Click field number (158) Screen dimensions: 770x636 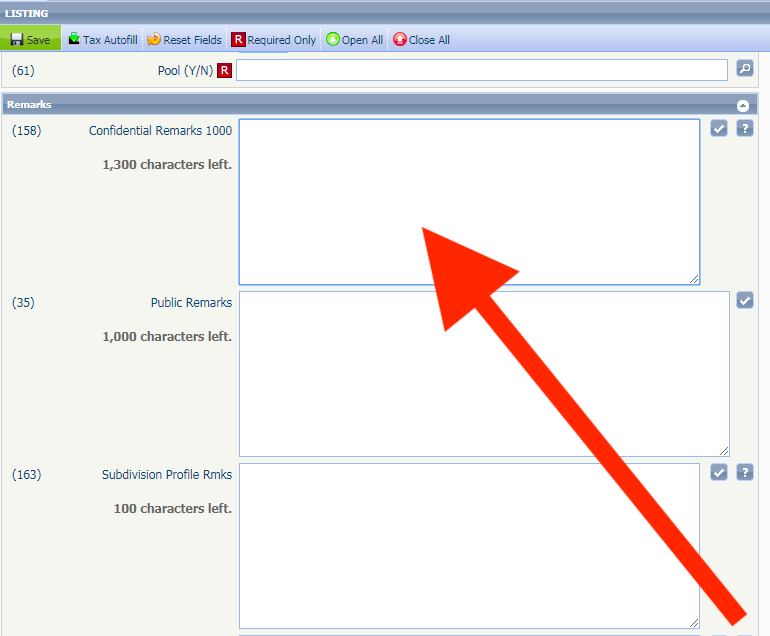pos(27,131)
